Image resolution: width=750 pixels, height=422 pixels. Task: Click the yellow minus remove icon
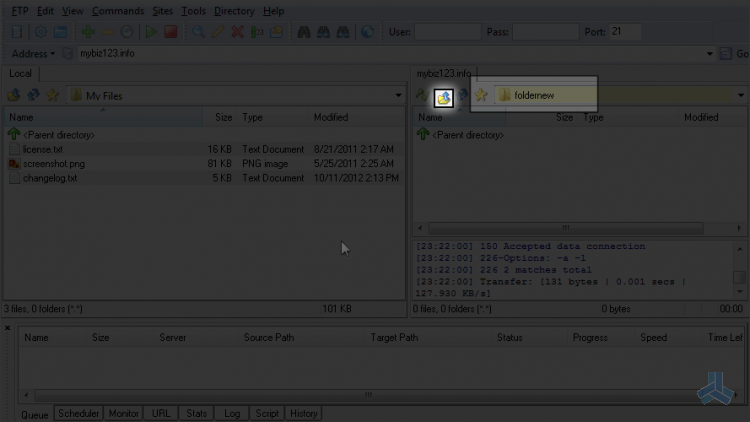coord(107,32)
